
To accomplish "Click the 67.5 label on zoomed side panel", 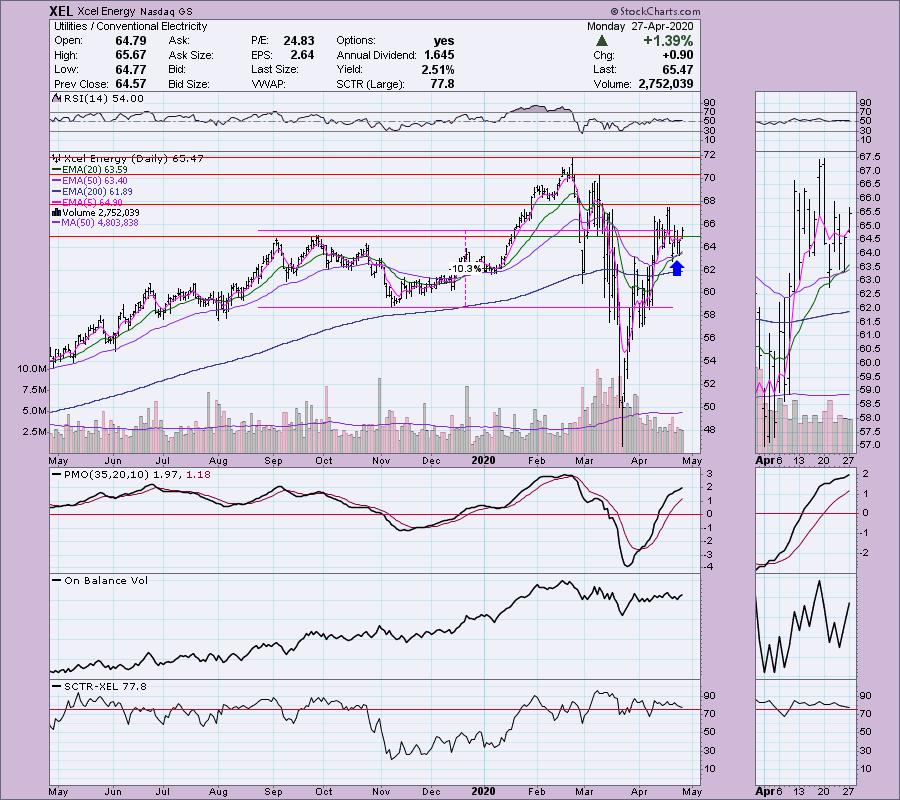I will [870, 157].
